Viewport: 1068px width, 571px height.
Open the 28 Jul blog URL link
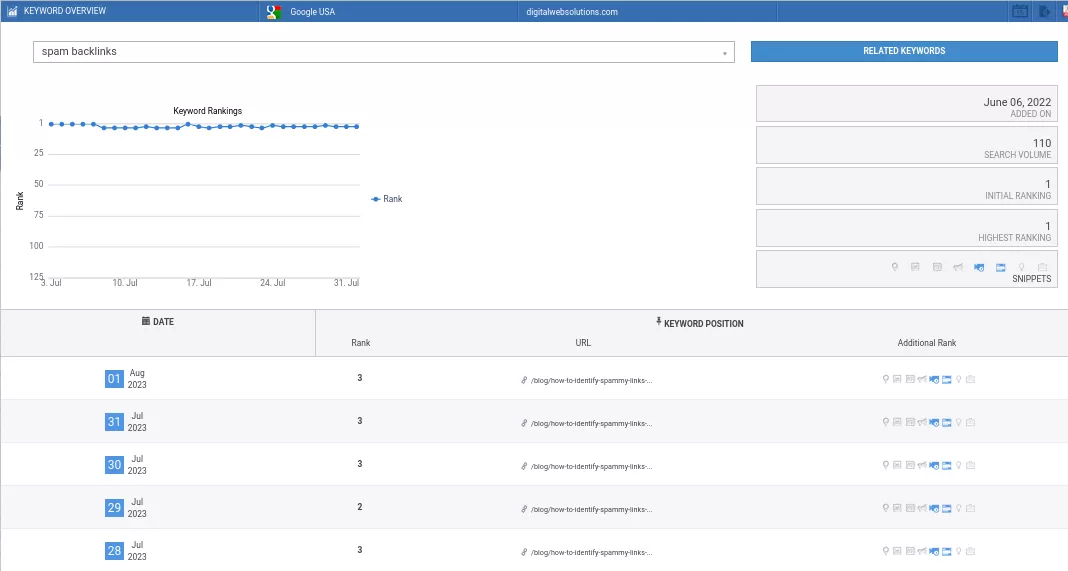(x=591, y=551)
